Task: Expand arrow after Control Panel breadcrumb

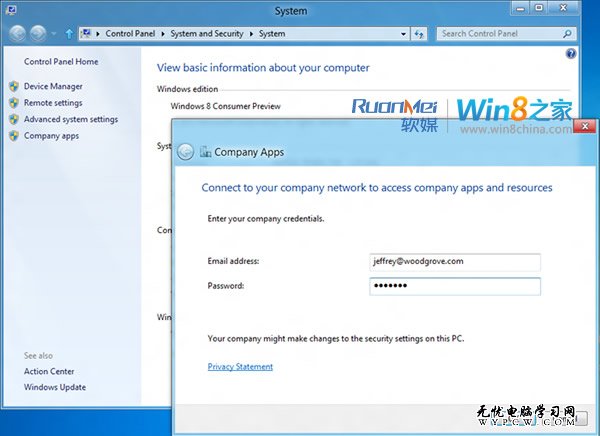Action: click(x=163, y=34)
